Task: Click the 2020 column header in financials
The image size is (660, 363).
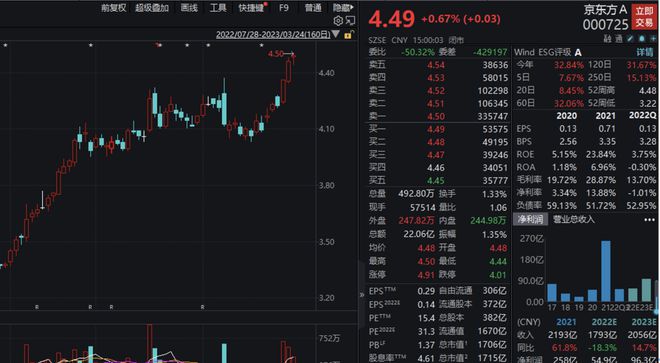Action: pyautogui.click(x=566, y=116)
